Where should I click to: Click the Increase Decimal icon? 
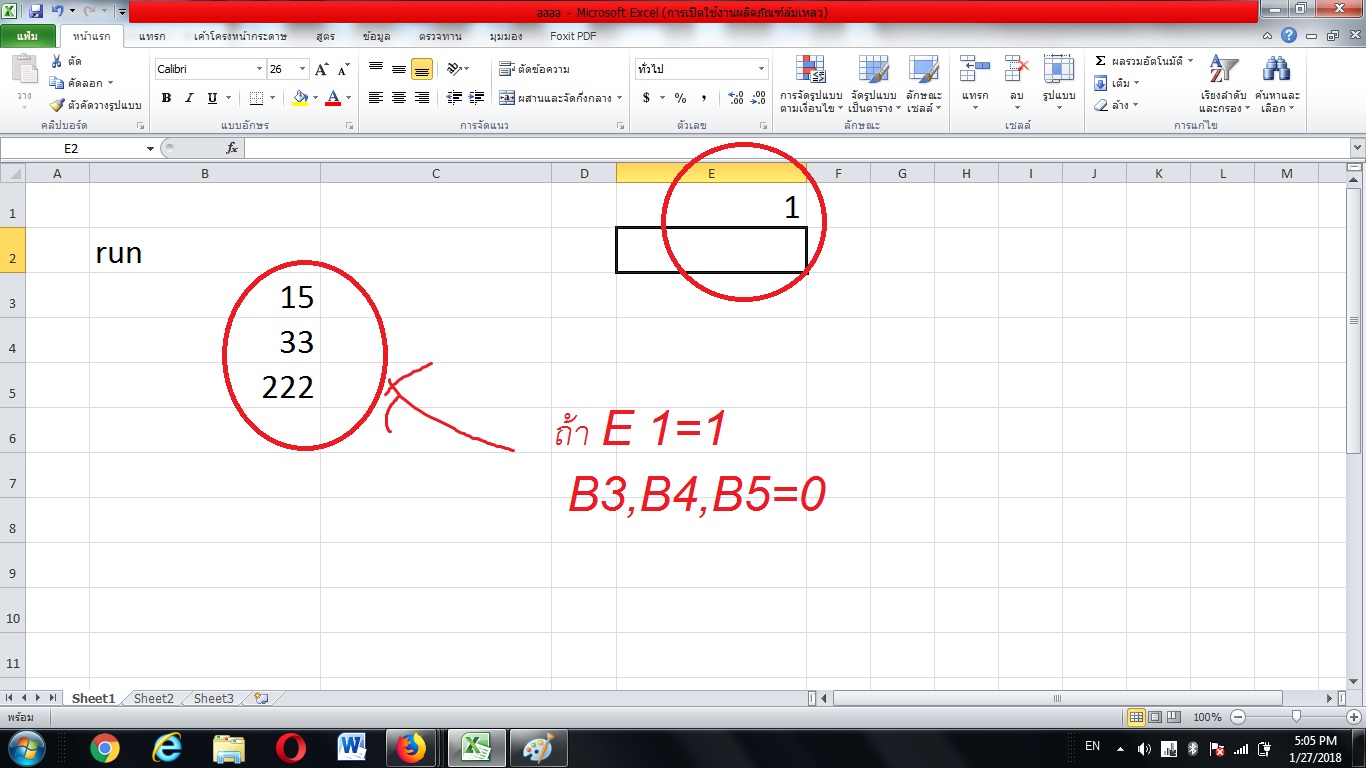tap(736, 98)
